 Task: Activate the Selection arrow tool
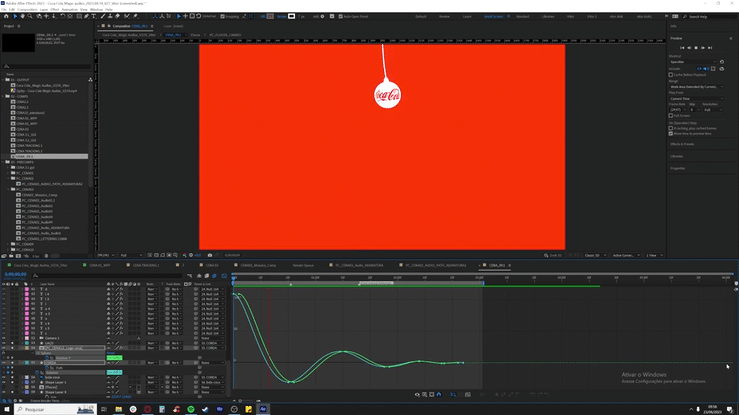click(x=15, y=16)
